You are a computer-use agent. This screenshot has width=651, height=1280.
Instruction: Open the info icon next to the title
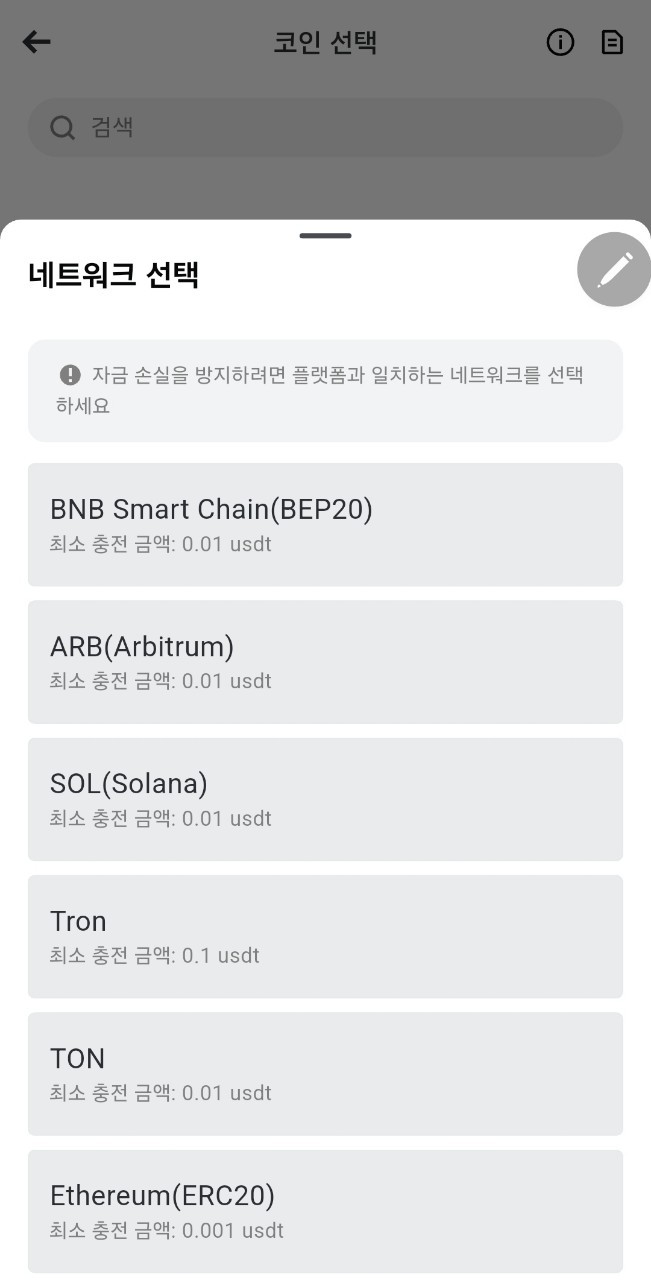[560, 42]
